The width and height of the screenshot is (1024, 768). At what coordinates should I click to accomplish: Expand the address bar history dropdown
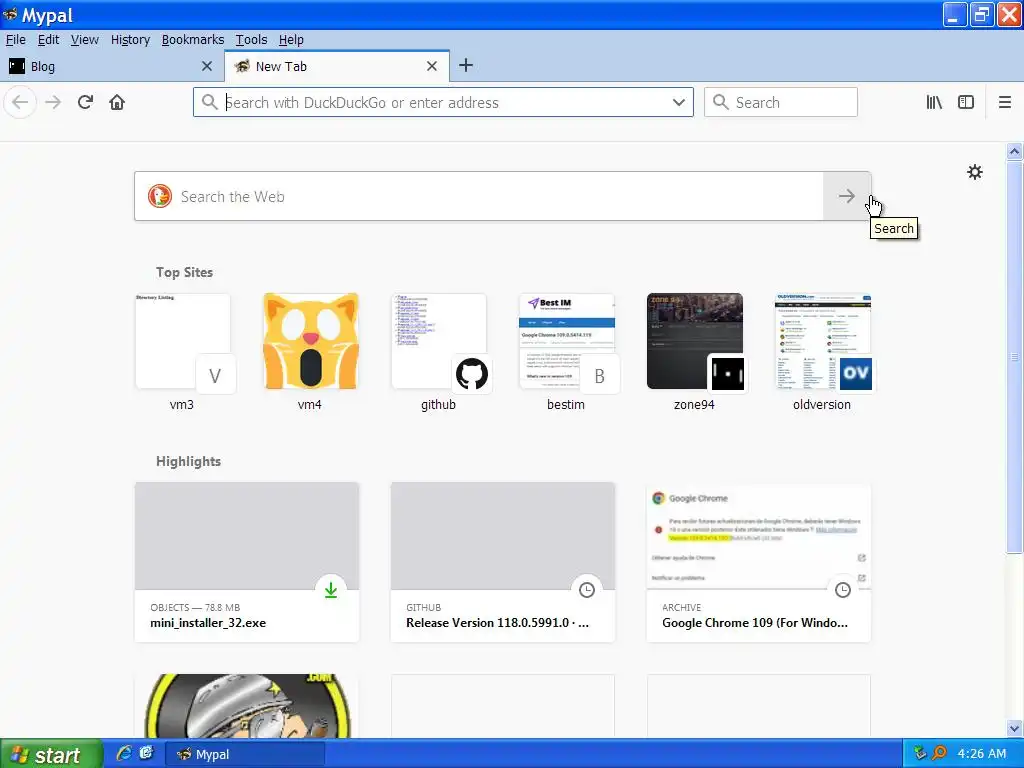pyautogui.click(x=679, y=103)
